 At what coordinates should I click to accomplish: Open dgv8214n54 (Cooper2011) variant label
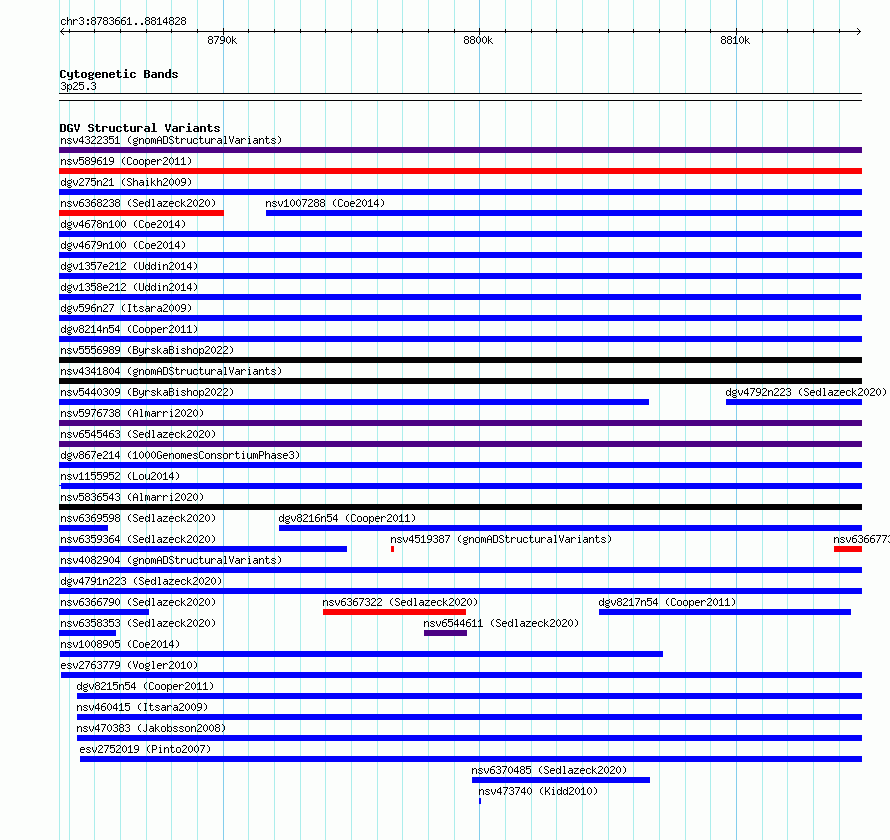[x=129, y=329]
